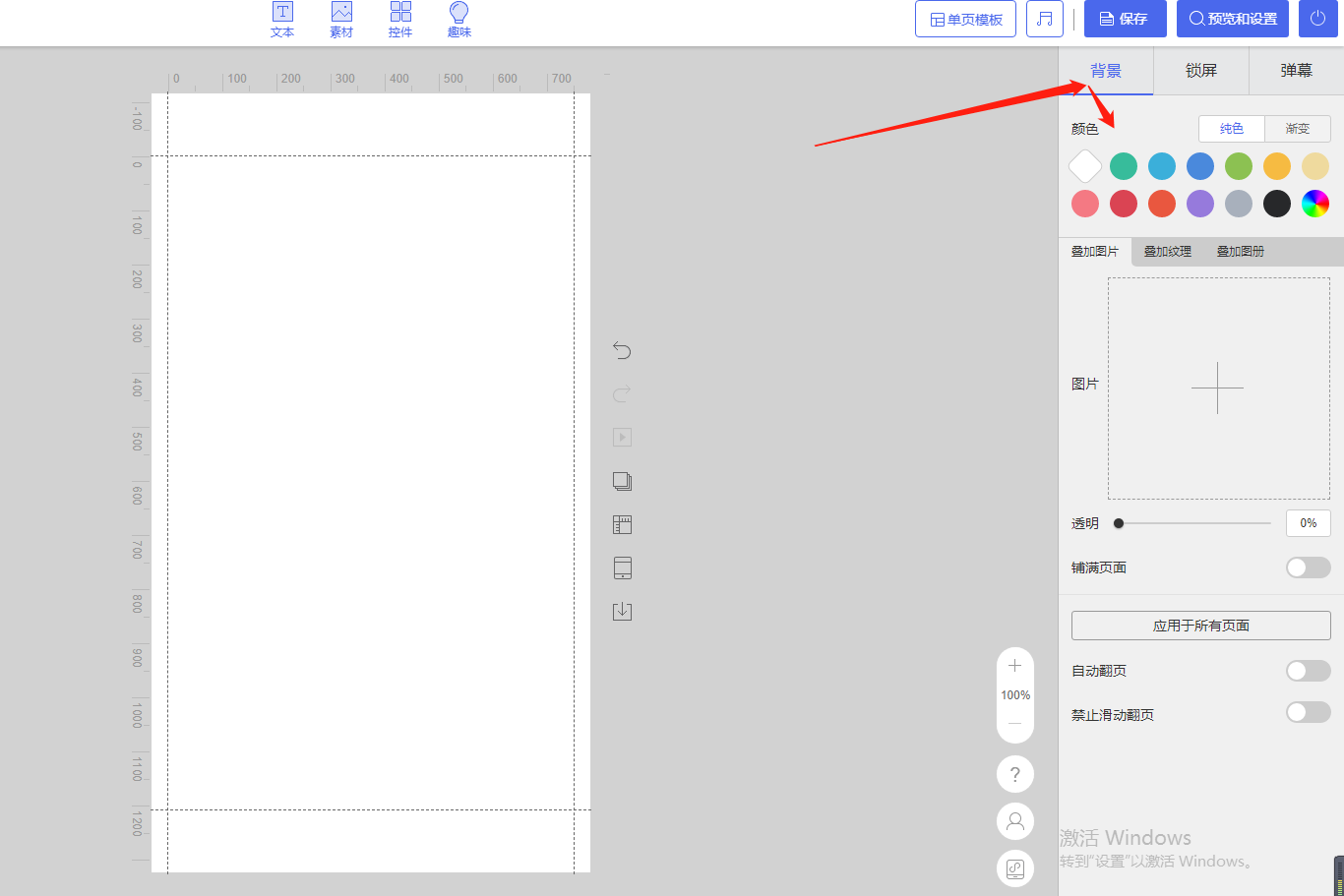
Task: Open the user profile icon
Action: point(1015,821)
